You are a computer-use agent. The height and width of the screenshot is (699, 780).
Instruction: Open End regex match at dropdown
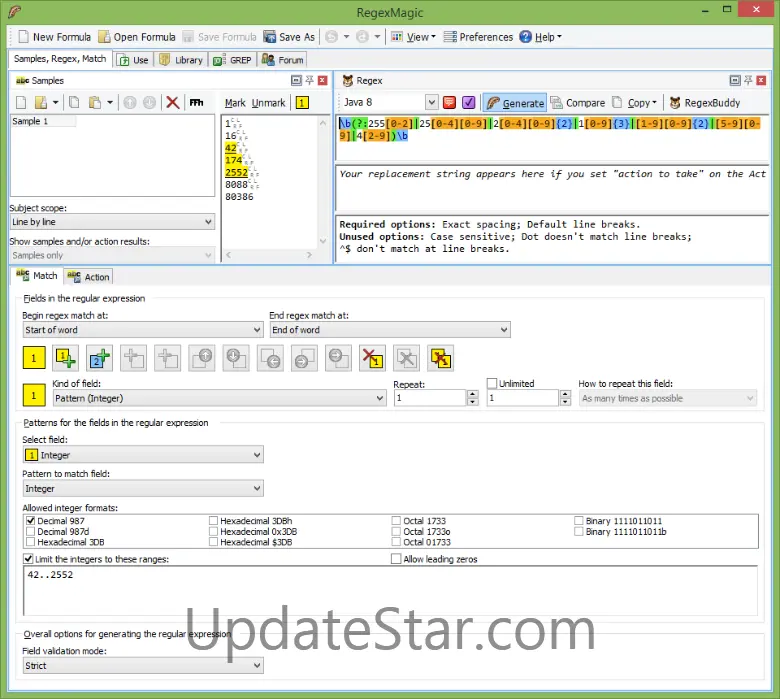point(390,330)
